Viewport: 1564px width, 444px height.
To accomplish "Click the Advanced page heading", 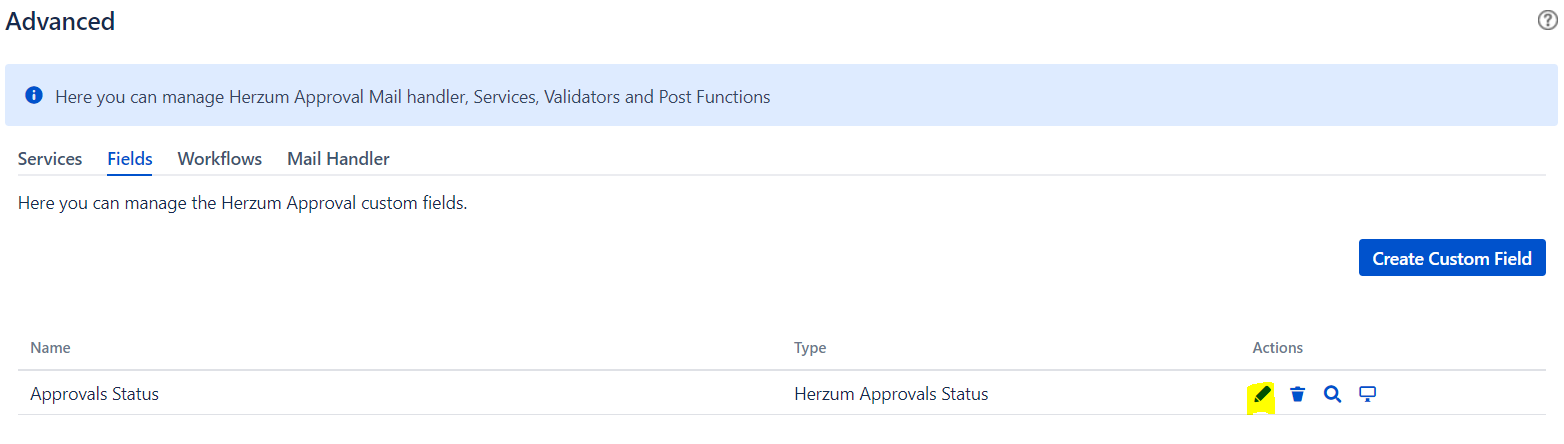I will click(60, 21).
